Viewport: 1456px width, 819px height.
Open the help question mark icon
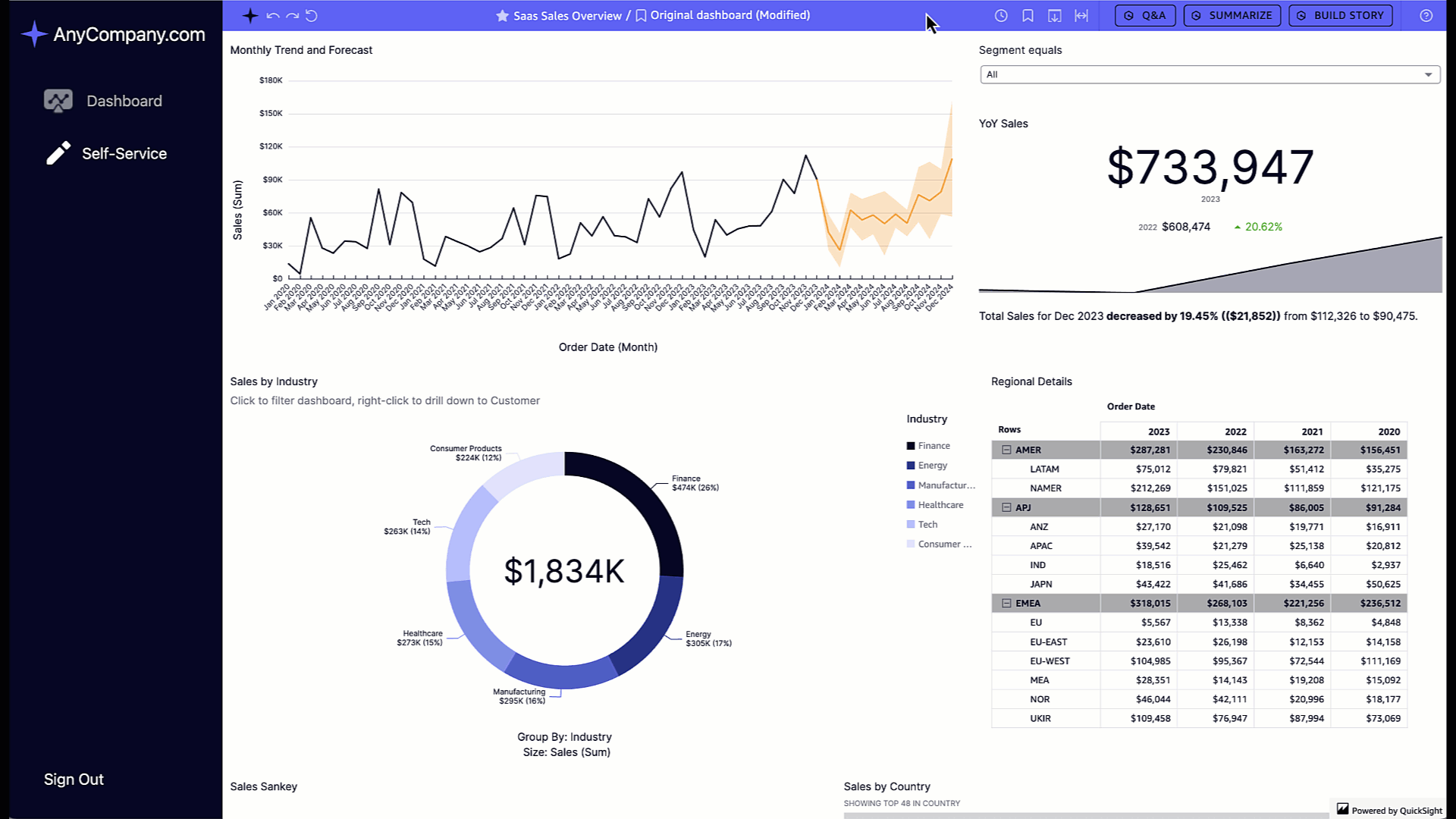1426,16
